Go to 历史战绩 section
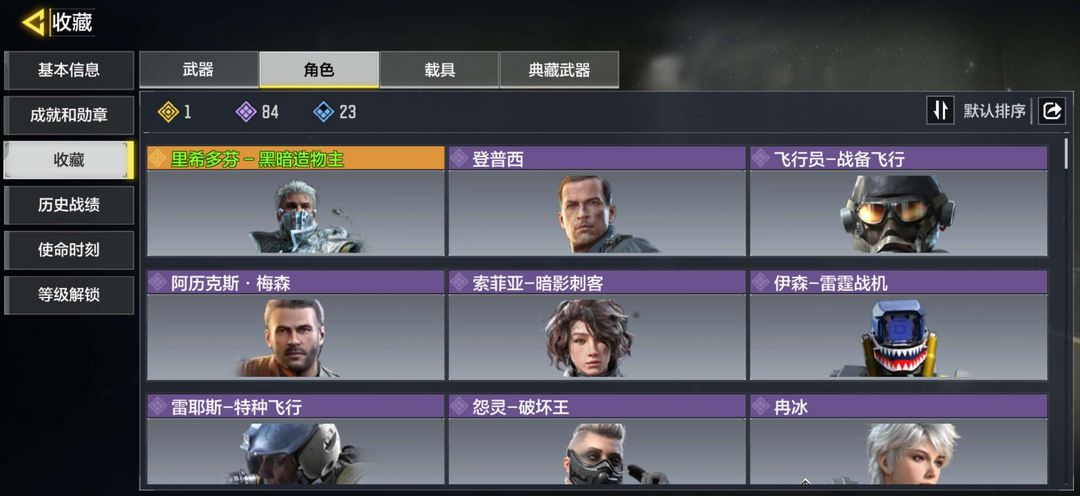Image resolution: width=1080 pixels, height=496 pixels. [x=69, y=205]
